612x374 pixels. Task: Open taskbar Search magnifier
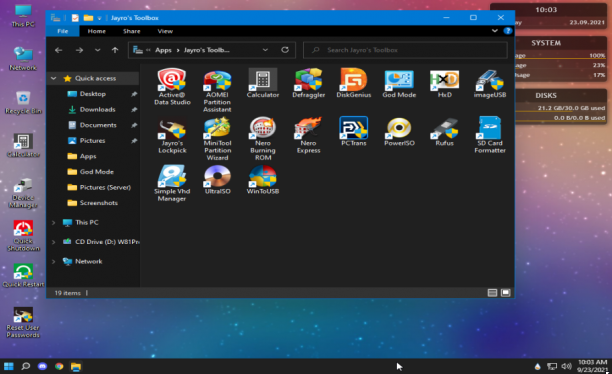click(x=26, y=366)
